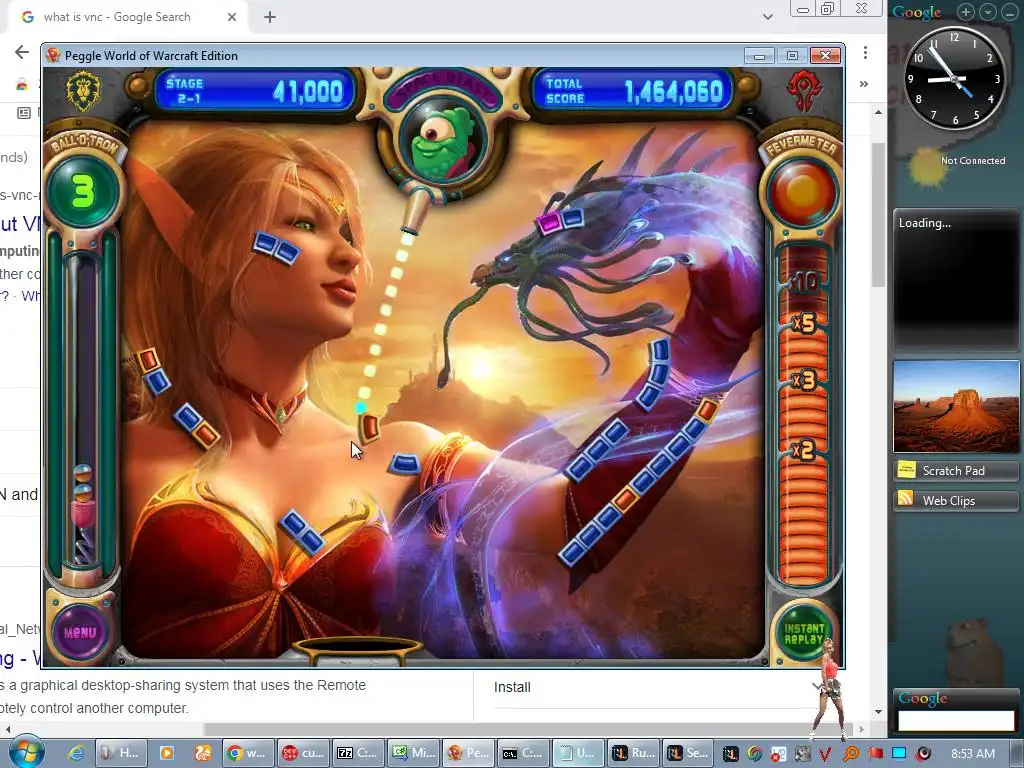Viewport: 1024px width, 768px height.
Task: Click the Ball-O-Tron ball counter showing 3
Action: tap(83, 191)
